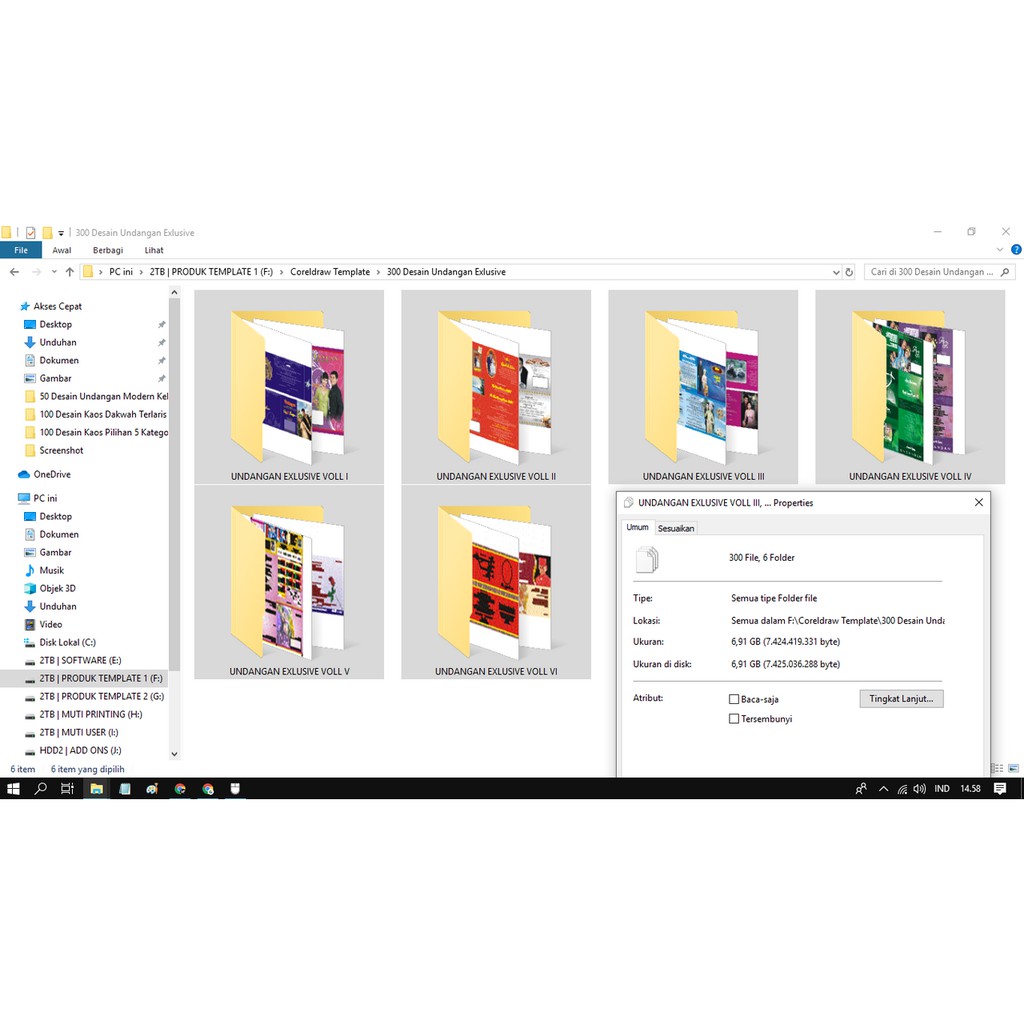This screenshot has height=1024, width=1024.
Task: Switch to the Sesuaikan tab
Action: click(676, 528)
